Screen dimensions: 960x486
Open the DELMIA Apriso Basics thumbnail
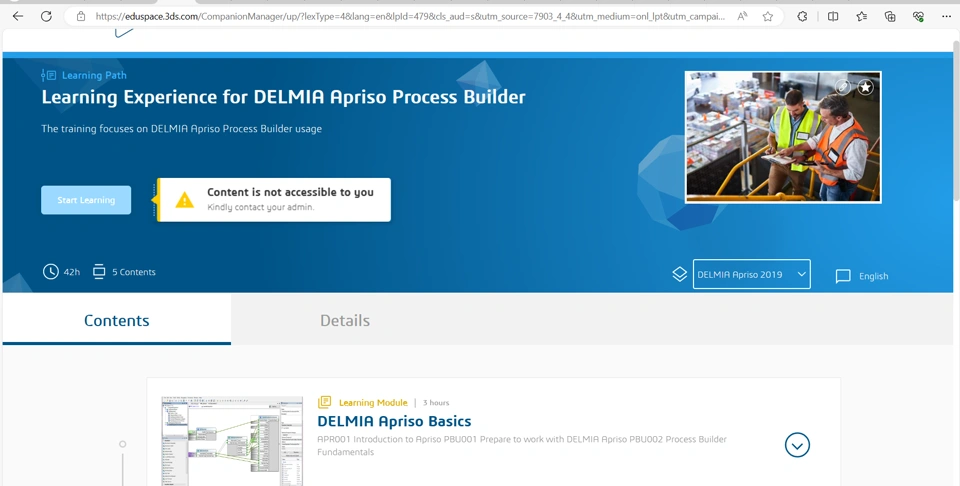coord(232,441)
